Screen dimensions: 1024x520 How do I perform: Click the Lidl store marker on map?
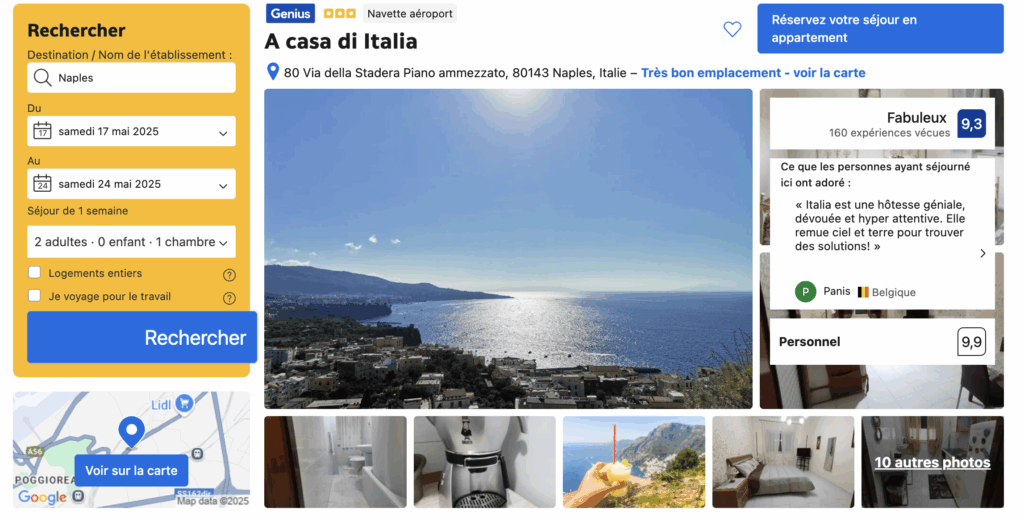(184, 404)
